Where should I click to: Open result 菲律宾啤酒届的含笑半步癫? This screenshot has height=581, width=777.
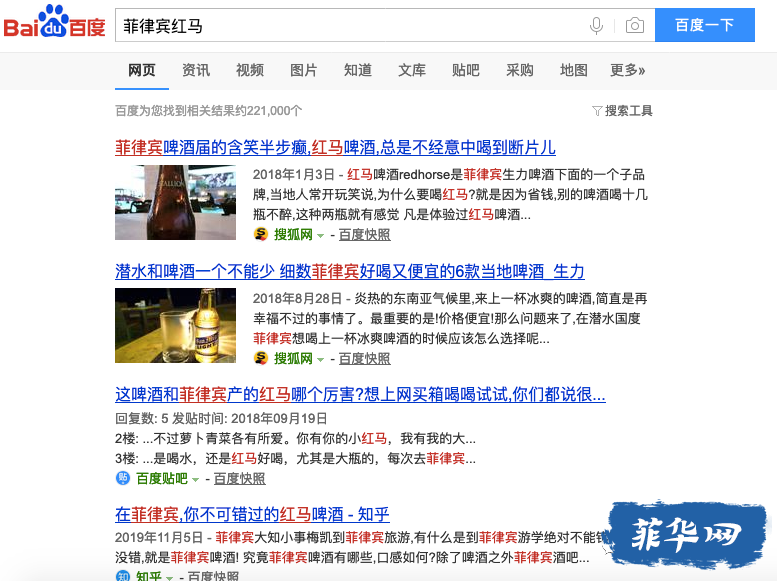(x=335, y=147)
